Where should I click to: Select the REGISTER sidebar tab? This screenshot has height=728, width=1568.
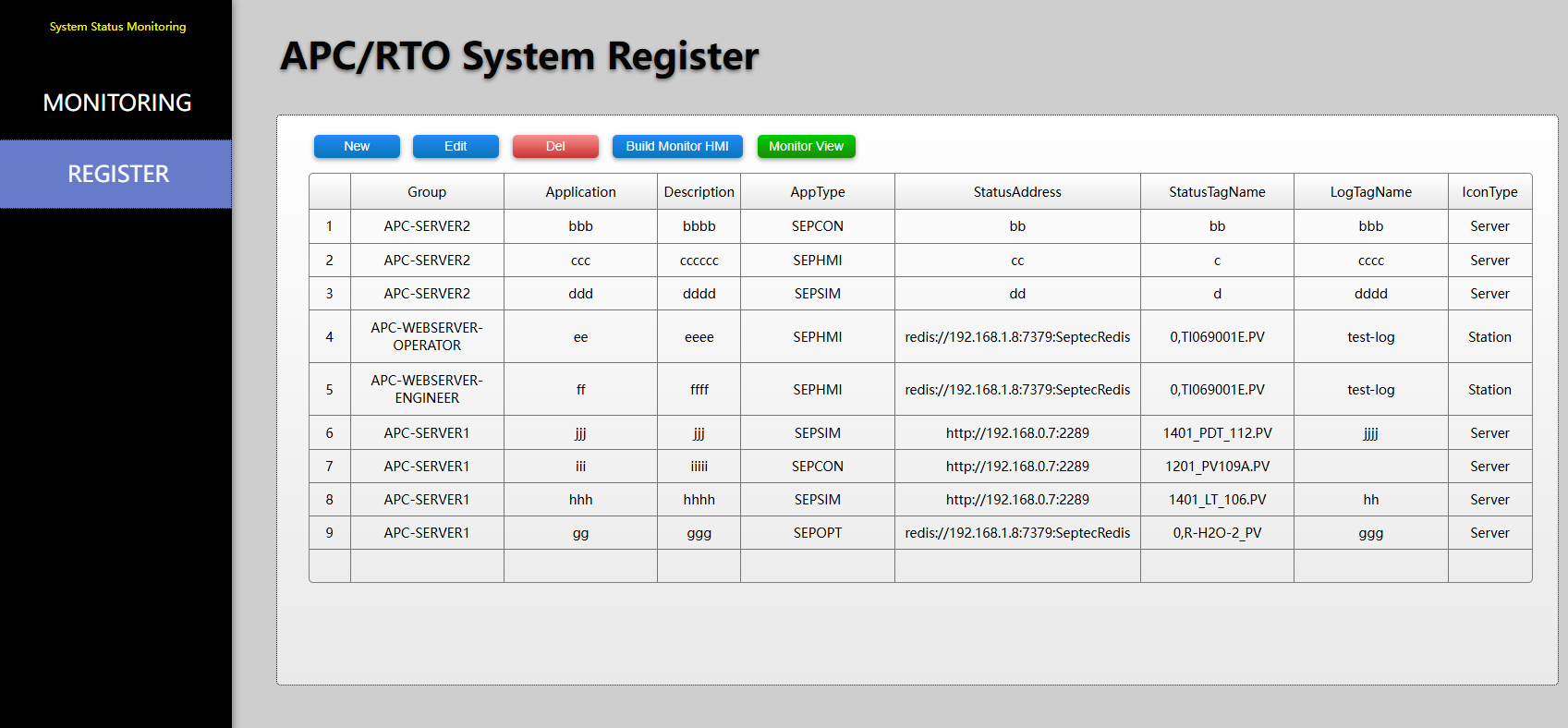[x=117, y=174]
